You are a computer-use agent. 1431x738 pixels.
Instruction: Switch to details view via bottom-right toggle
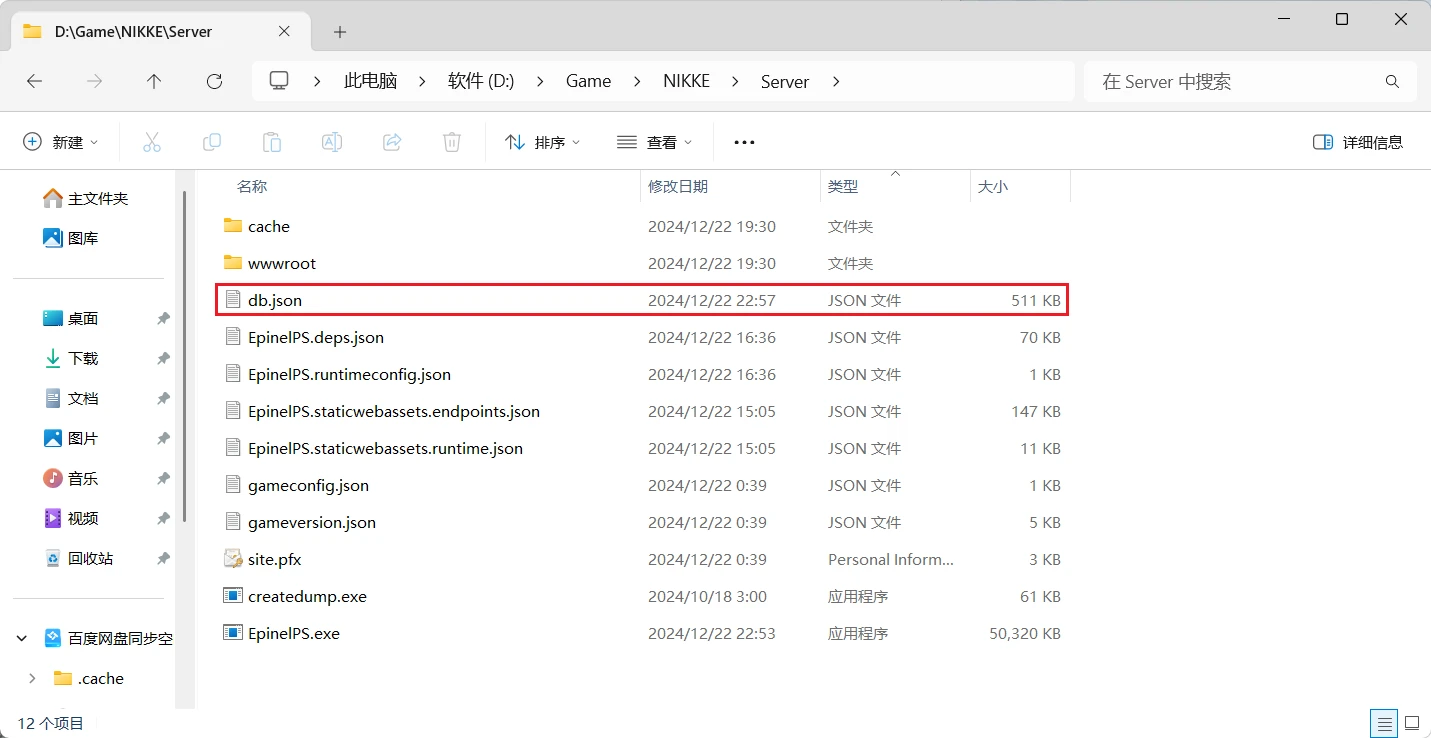pyautogui.click(x=1383, y=723)
